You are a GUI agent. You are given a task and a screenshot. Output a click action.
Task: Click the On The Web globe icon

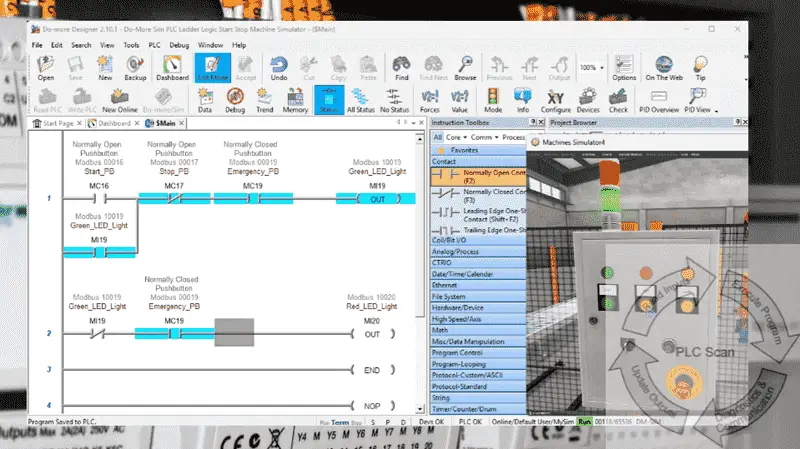[x=664, y=68]
